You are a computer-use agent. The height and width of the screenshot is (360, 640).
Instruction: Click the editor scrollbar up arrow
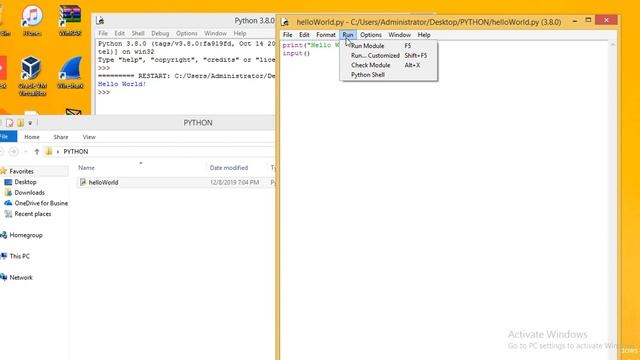pyautogui.click(x=613, y=44)
